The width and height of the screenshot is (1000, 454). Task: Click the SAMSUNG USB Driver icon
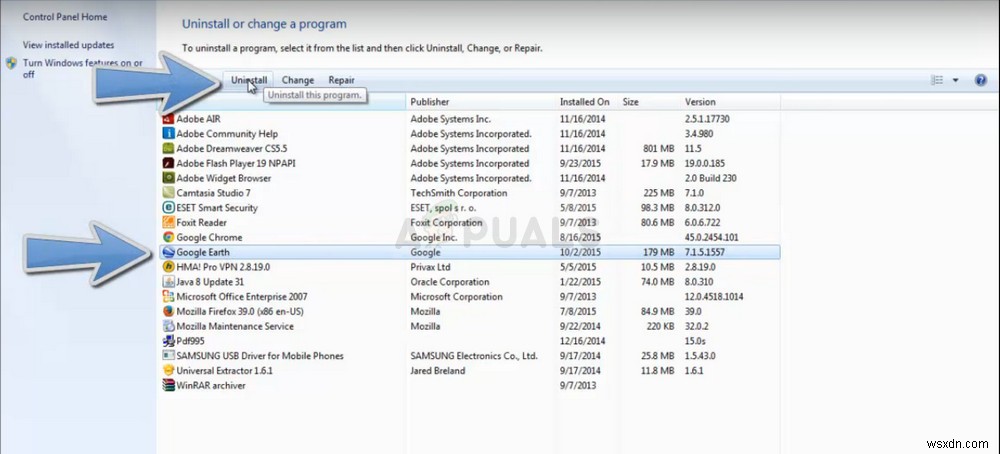click(168, 355)
